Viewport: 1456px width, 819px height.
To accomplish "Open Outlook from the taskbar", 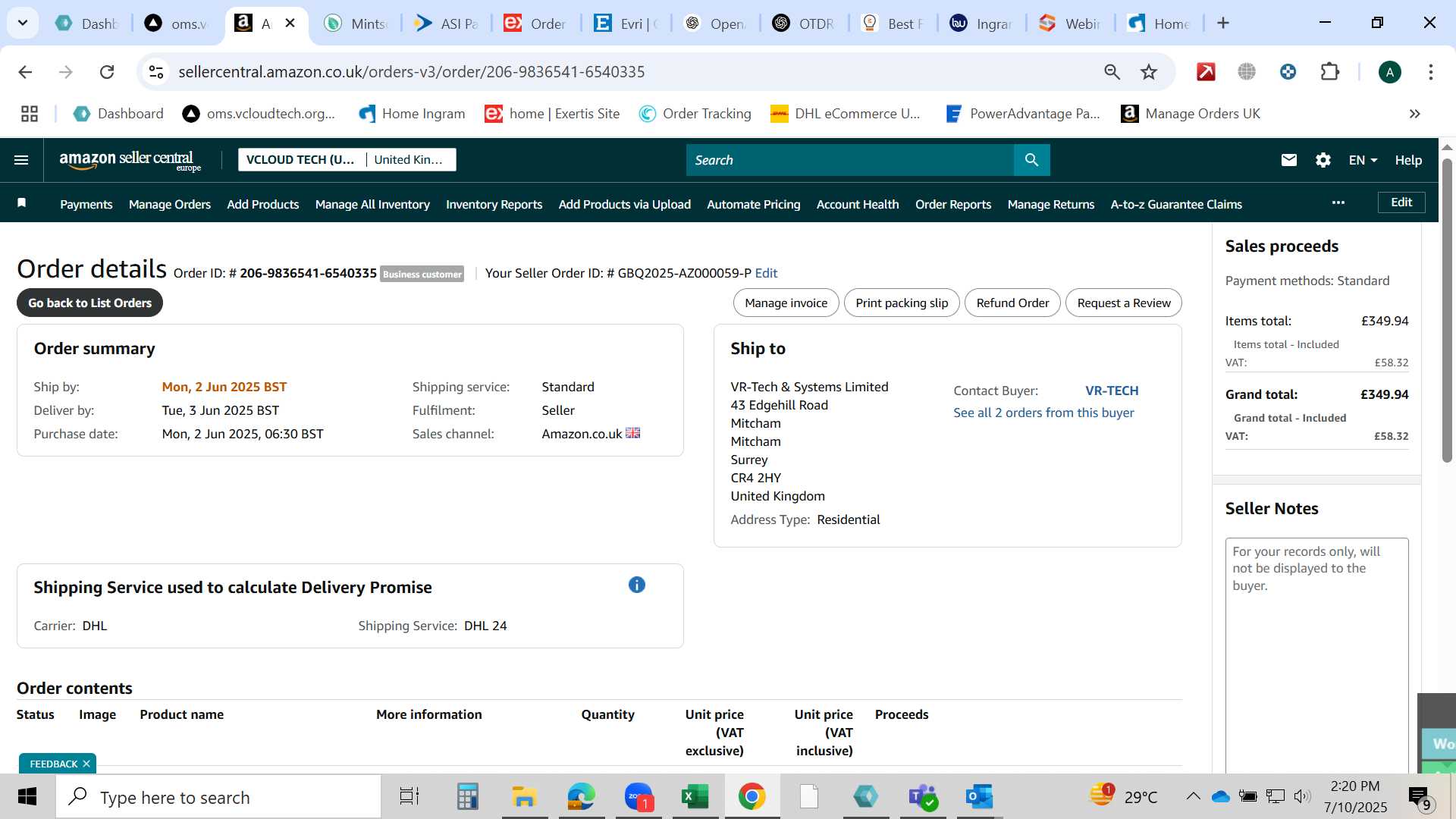I will point(979,796).
